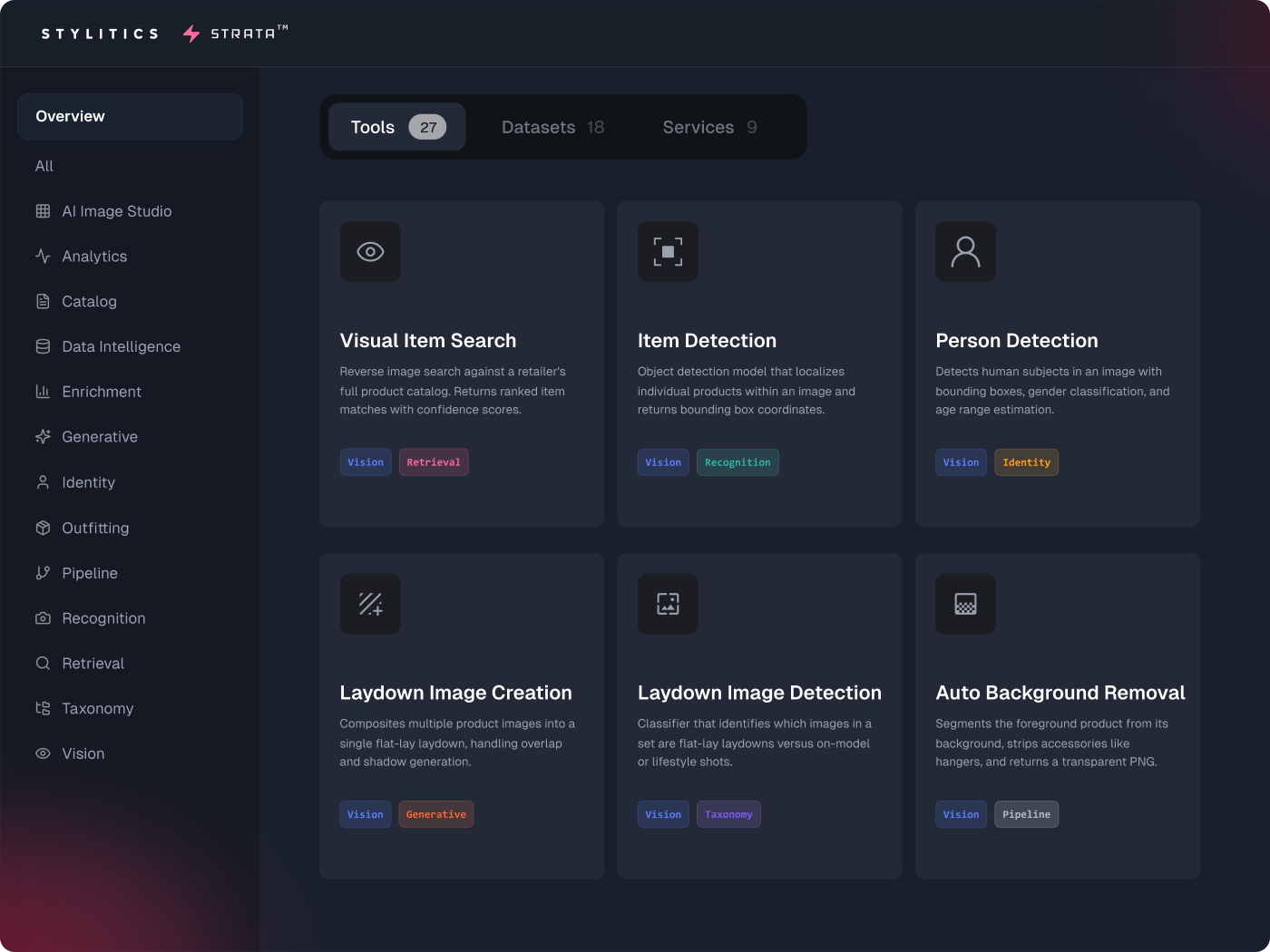
Task: Click the Laydown Image Detection icon
Action: coord(668,604)
